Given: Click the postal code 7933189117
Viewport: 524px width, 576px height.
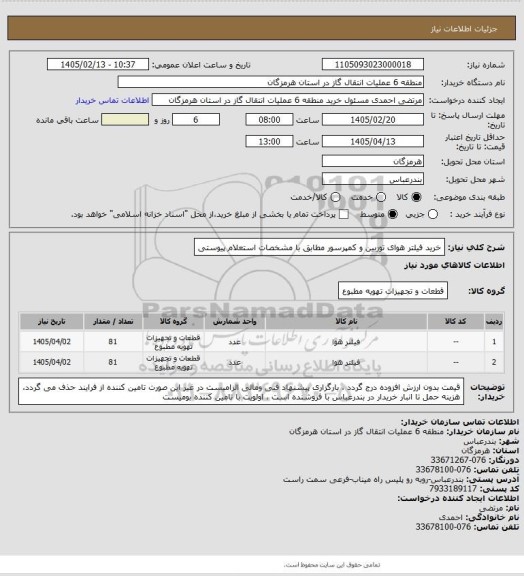Looking at the screenshot, I should pos(452,489).
